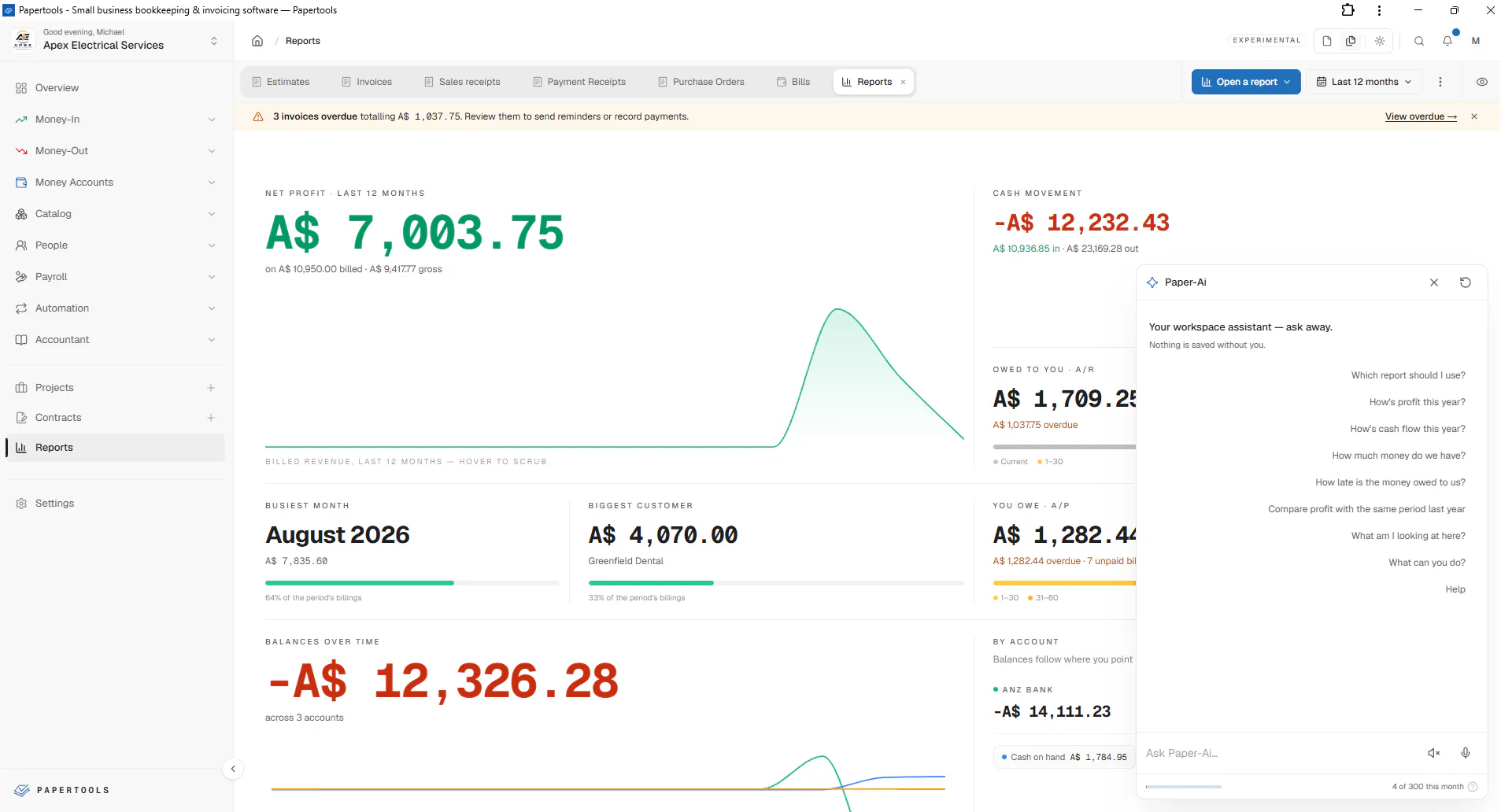Open the three-dot report options menu

tap(1440, 82)
